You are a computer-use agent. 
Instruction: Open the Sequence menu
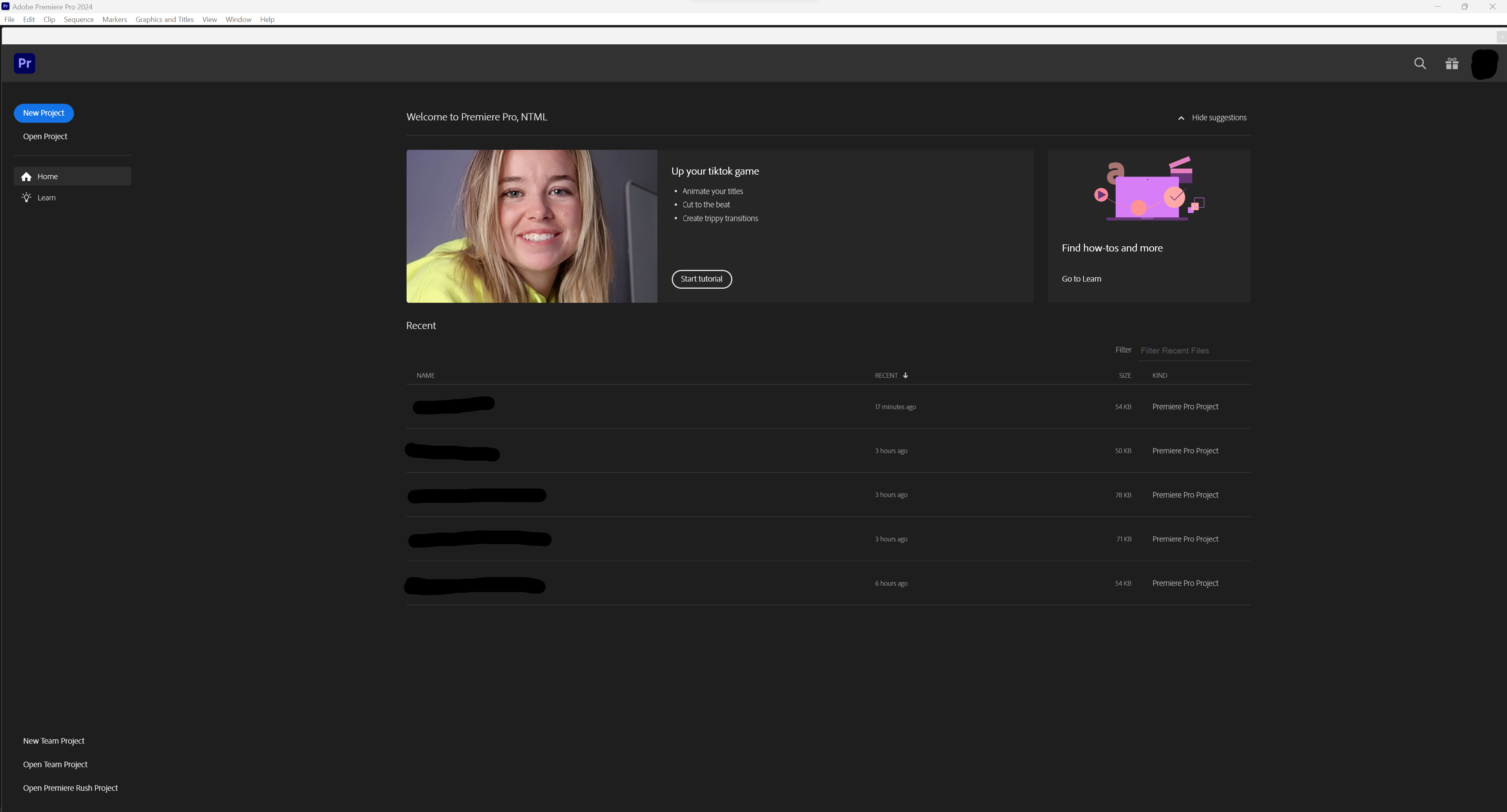pyautogui.click(x=78, y=19)
